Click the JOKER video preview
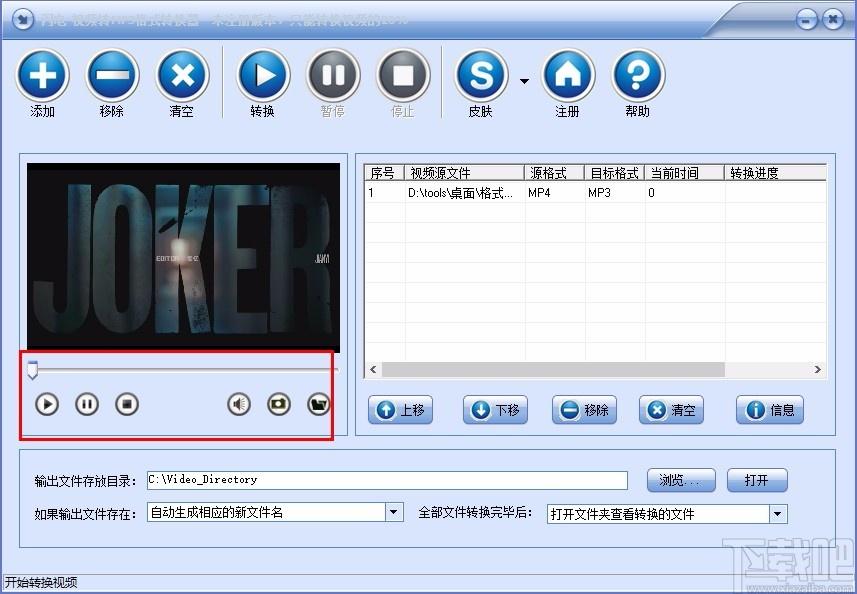Image resolution: width=857 pixels, height=594 pixels. click(x=183, y=257)
